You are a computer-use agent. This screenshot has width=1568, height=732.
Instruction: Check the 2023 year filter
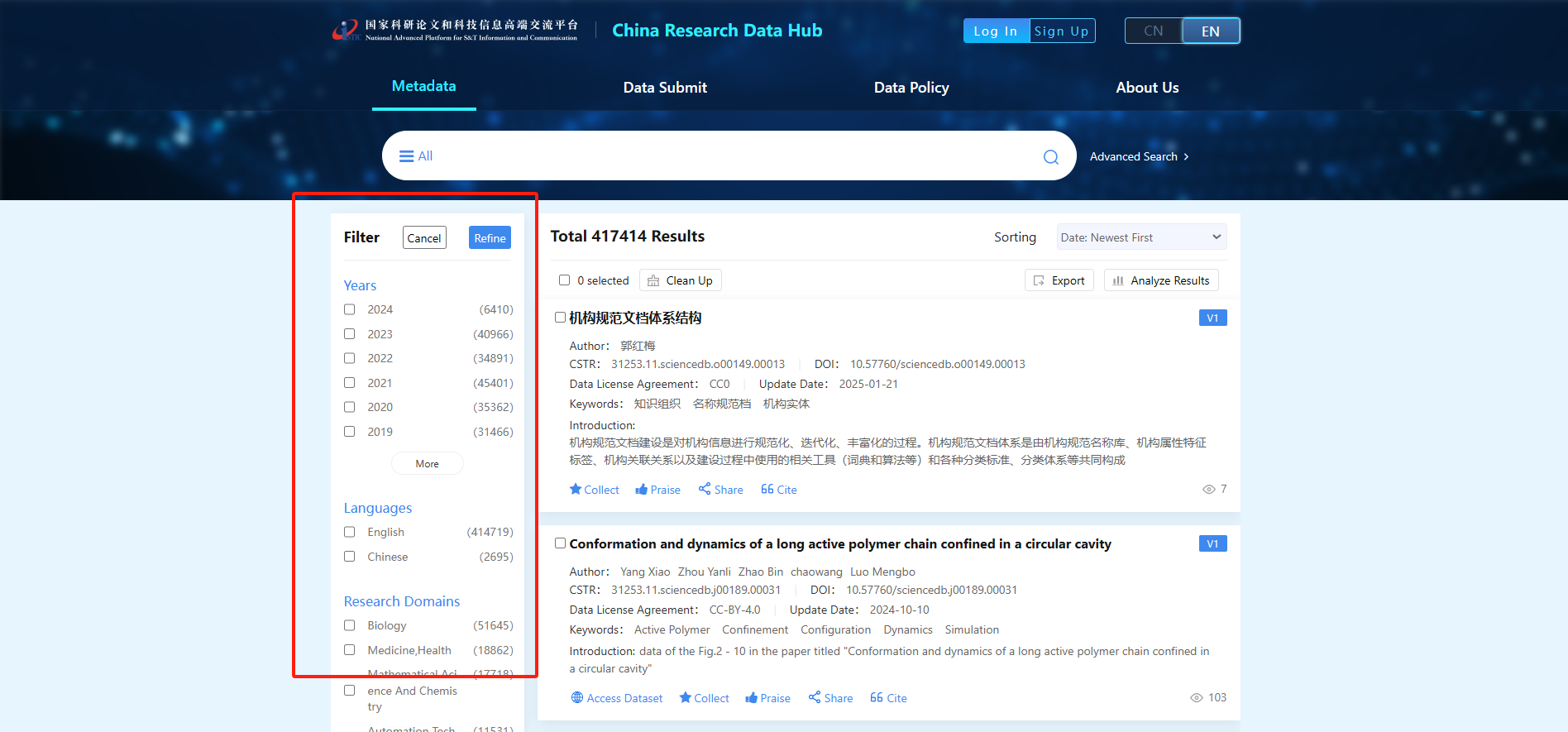pos(350,334)
